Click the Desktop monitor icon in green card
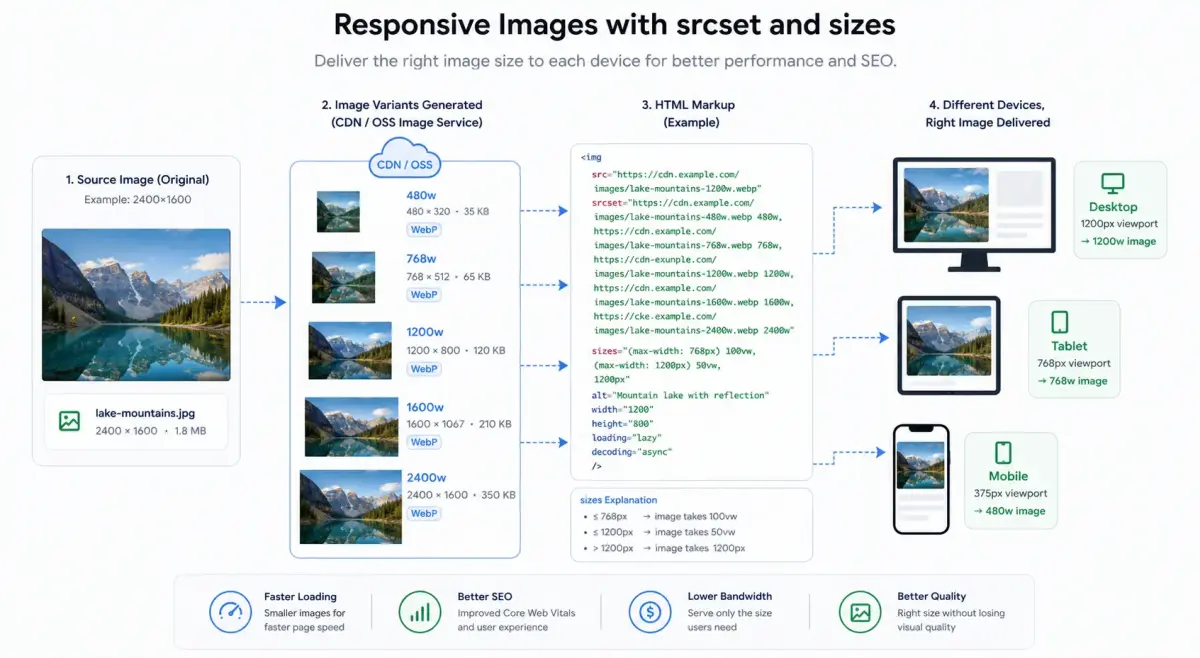The width and height of the screenshot is (1200, 658). click(x=1113, y=184)
